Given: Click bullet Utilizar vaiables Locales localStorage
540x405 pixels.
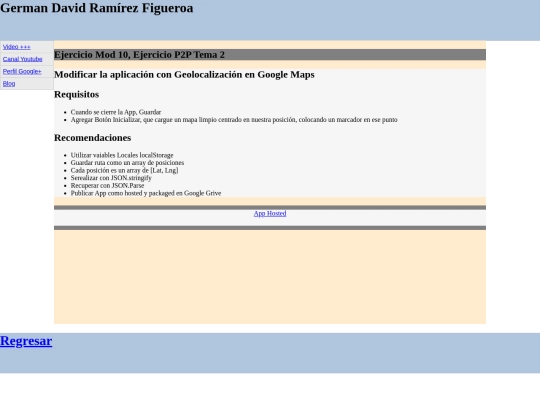Looking at the screenshot, I should (x=122, y=155).
